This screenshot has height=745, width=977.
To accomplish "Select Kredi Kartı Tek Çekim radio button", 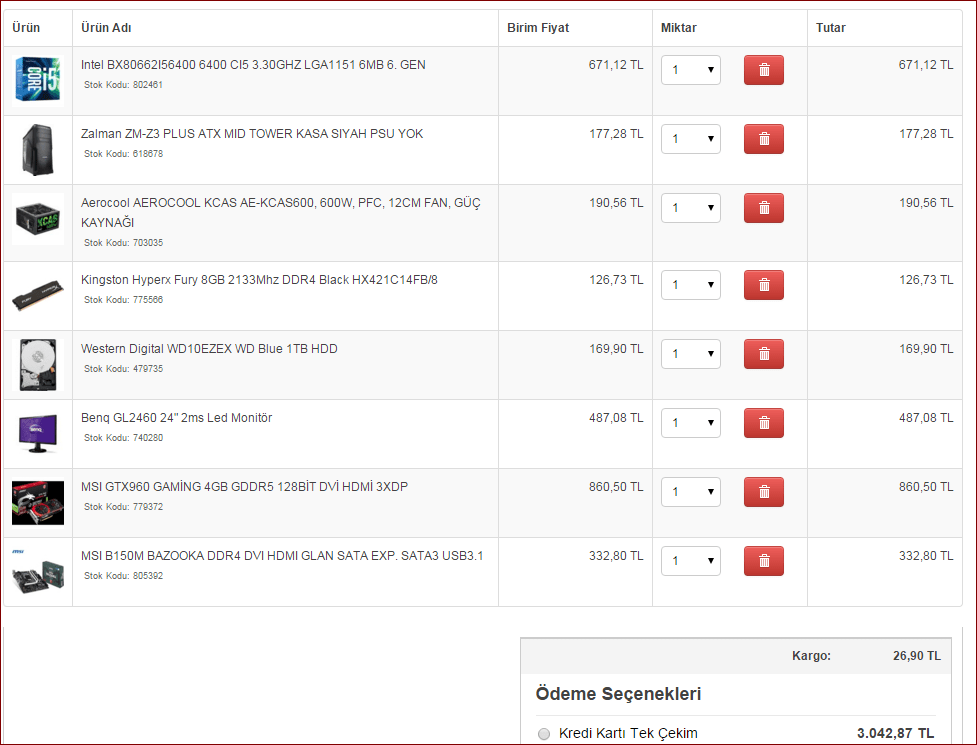I will [544, 734].
